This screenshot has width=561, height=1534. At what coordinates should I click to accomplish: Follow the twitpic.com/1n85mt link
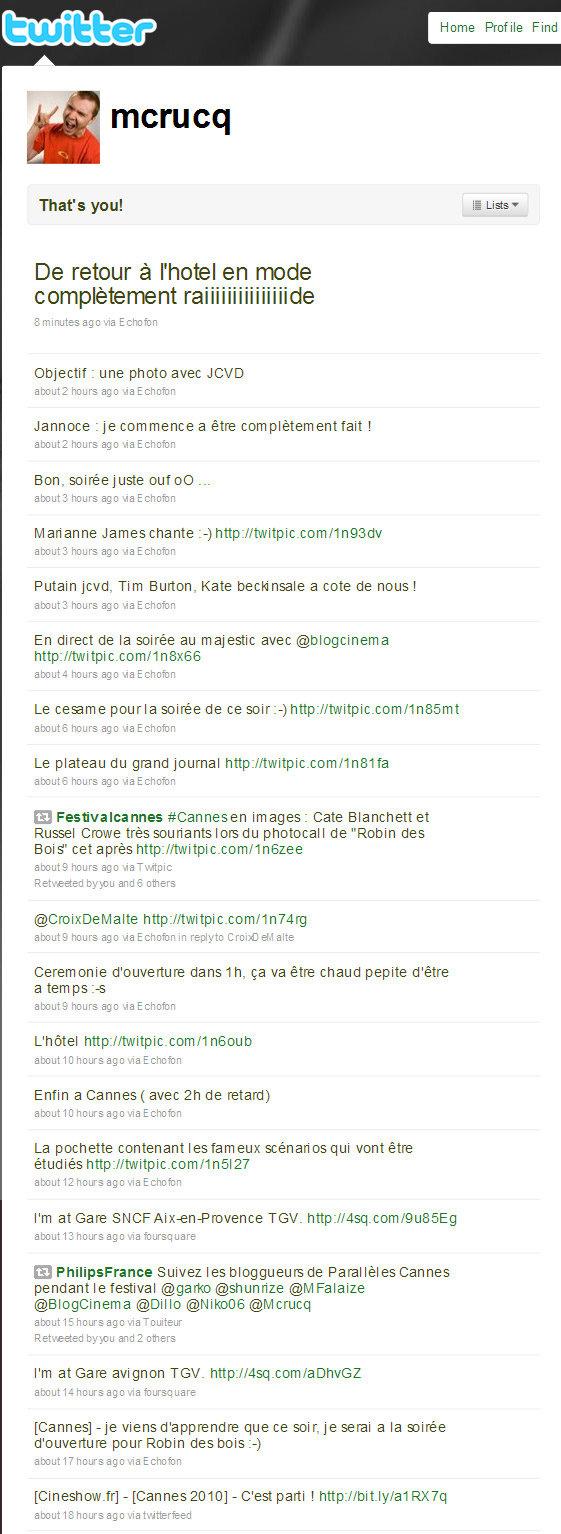click(x=375, y=709)
